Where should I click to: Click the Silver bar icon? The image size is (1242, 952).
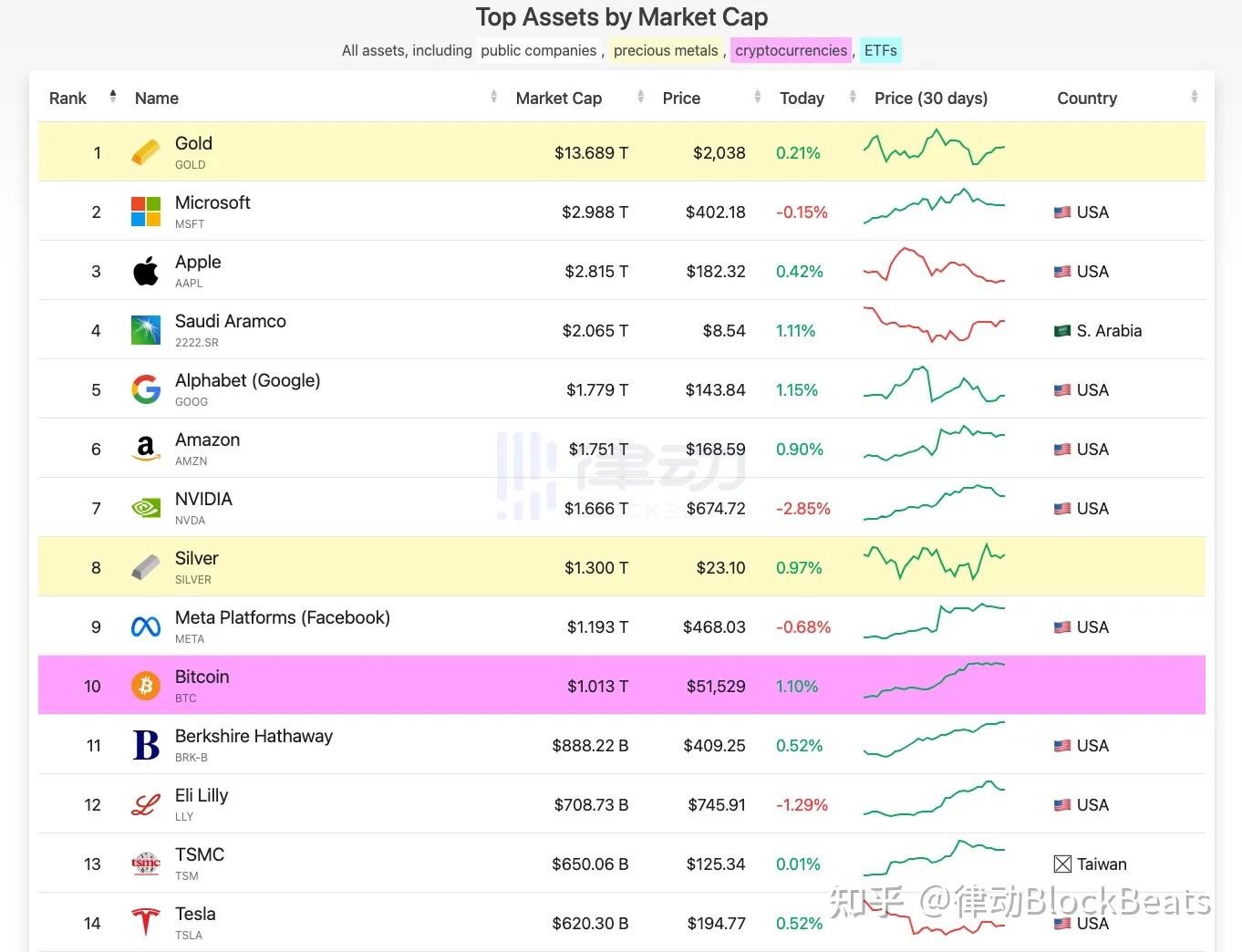coord(145,567)
